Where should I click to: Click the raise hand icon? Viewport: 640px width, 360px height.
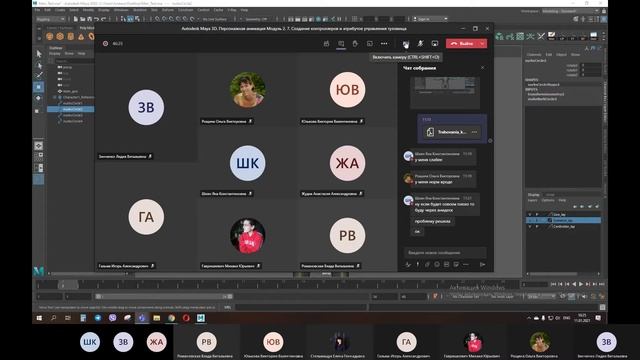pos(355,44)
